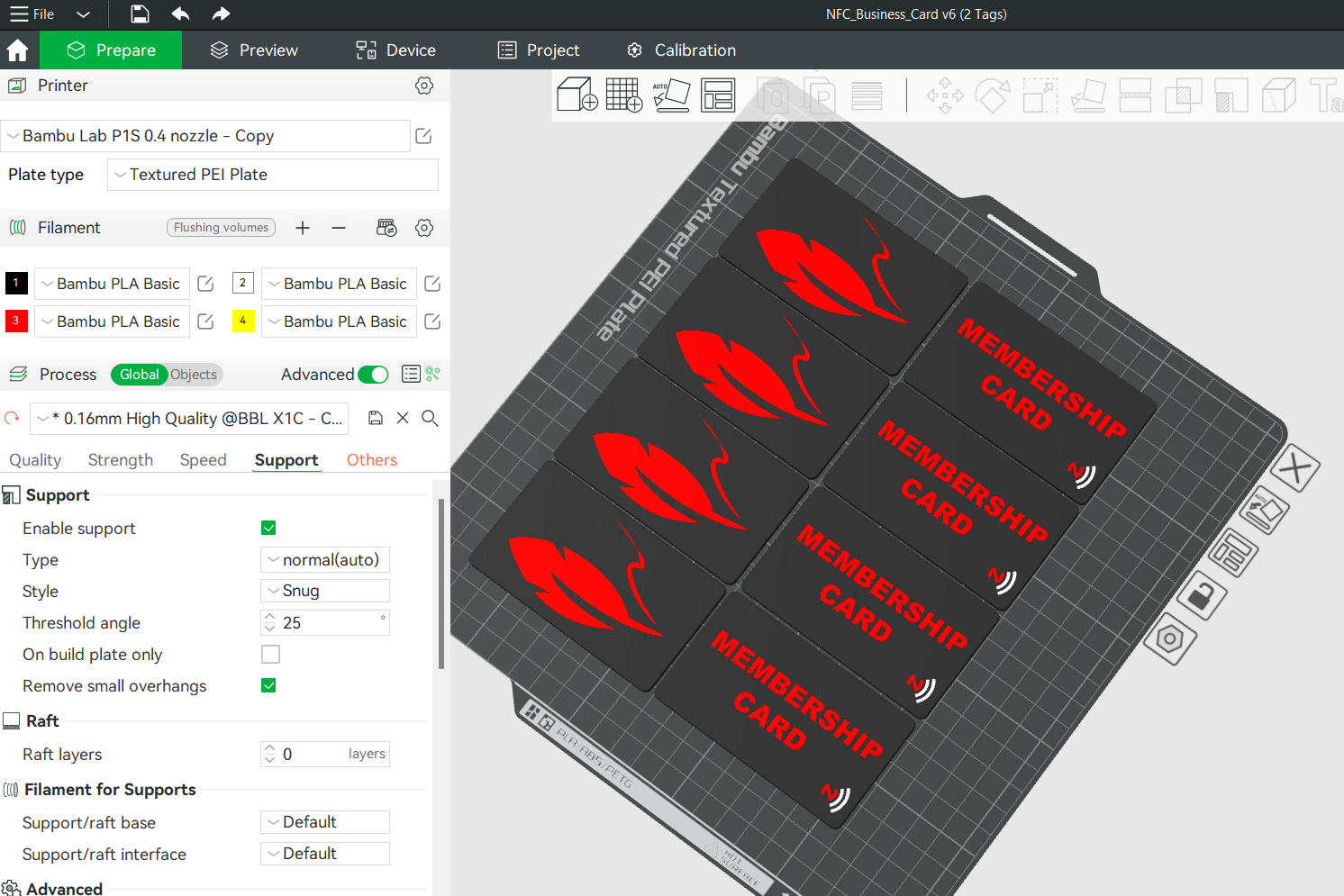Click Threshold angle value field
This screenshot has height=896, width=1344.
[325, 623]
